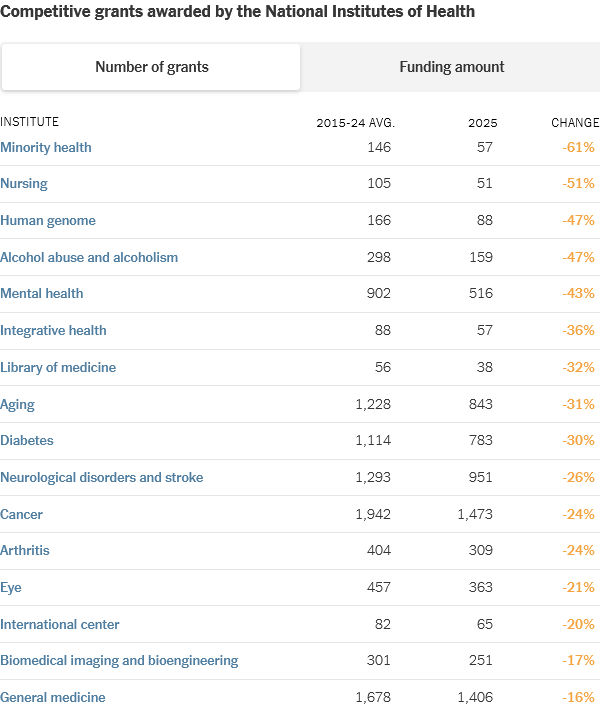Click the 2015-24 AVG. column header
This screenshot has height=711, width=600.
pyautogui.click(x=355, y=123)
